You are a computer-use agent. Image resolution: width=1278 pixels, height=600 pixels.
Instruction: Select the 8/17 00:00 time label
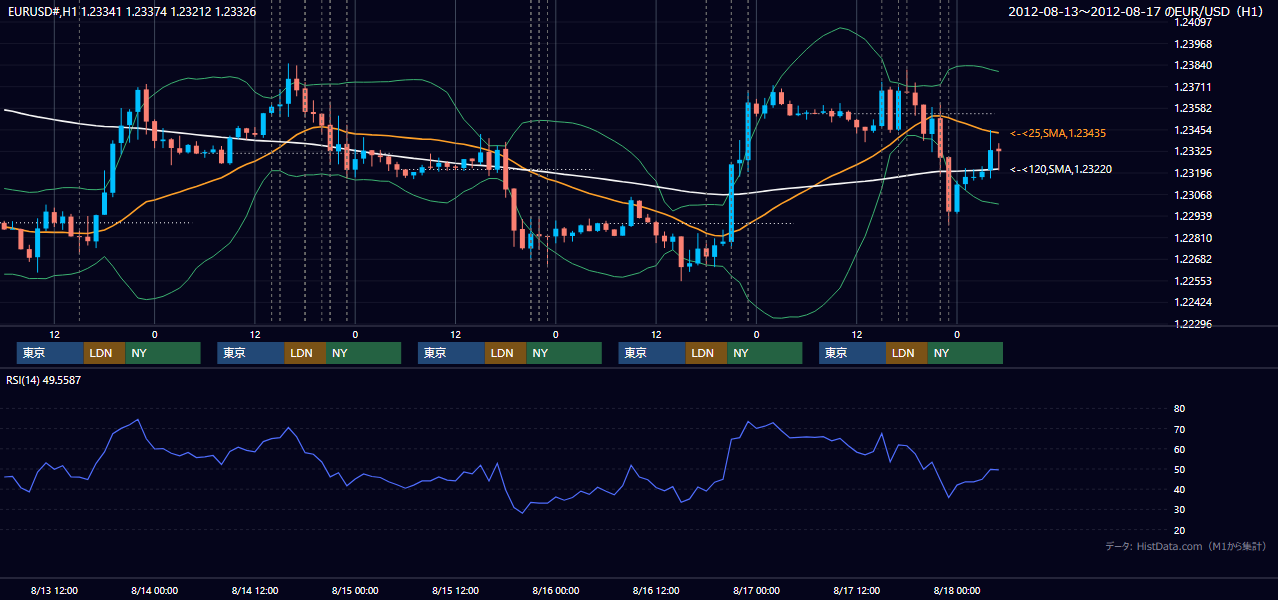756,590
